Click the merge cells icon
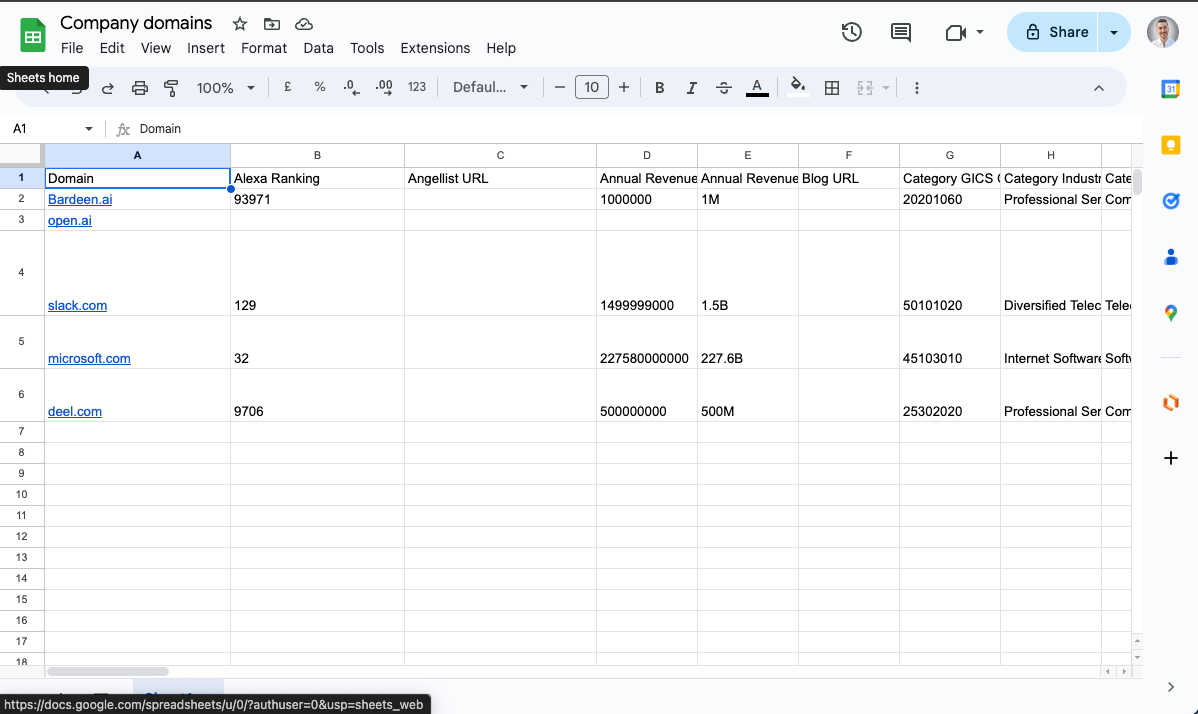Screen dimensions: 1198x714 pyautogui.click(x=864, y=88)
